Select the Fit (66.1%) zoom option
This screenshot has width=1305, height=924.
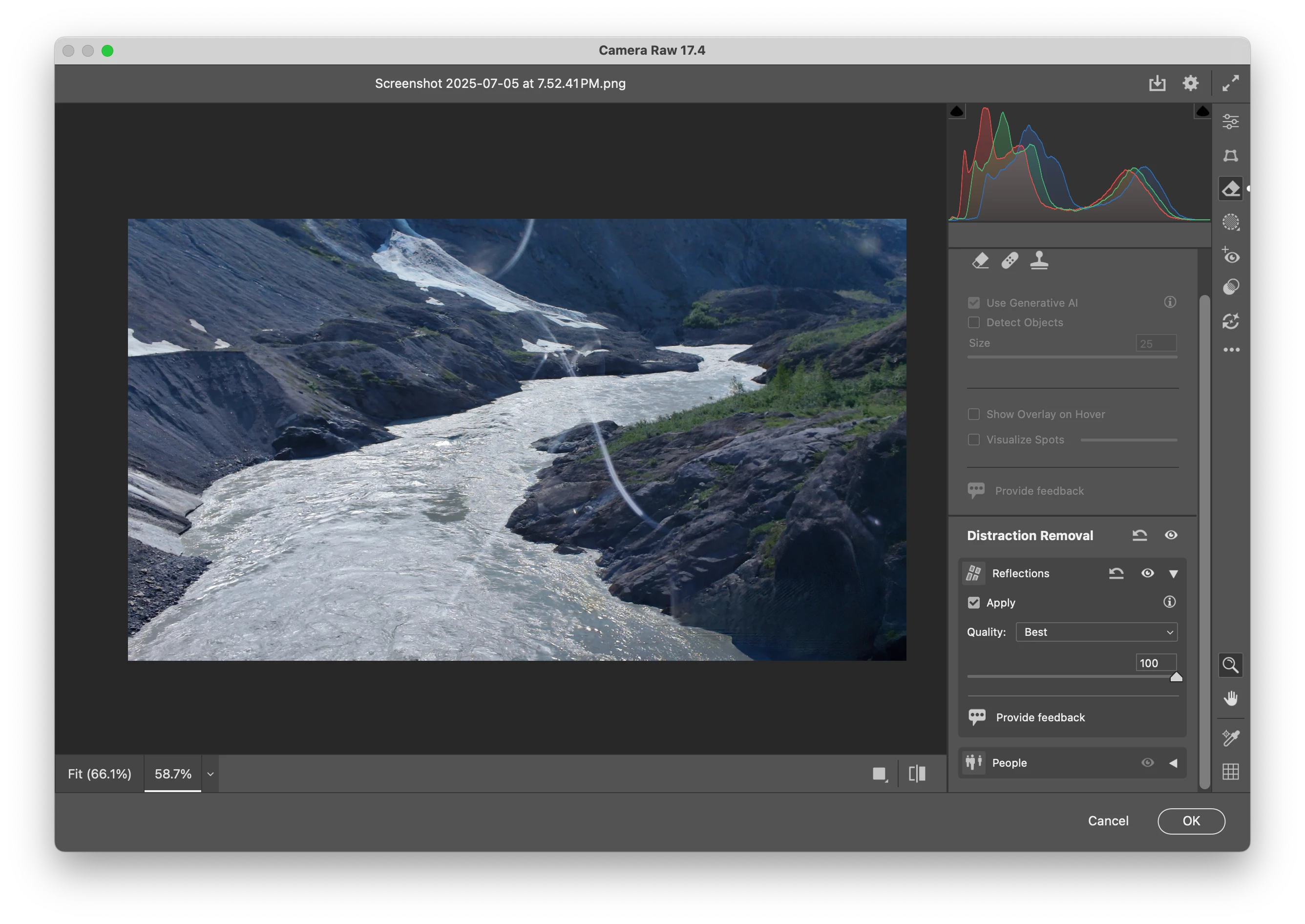(100, 774)
